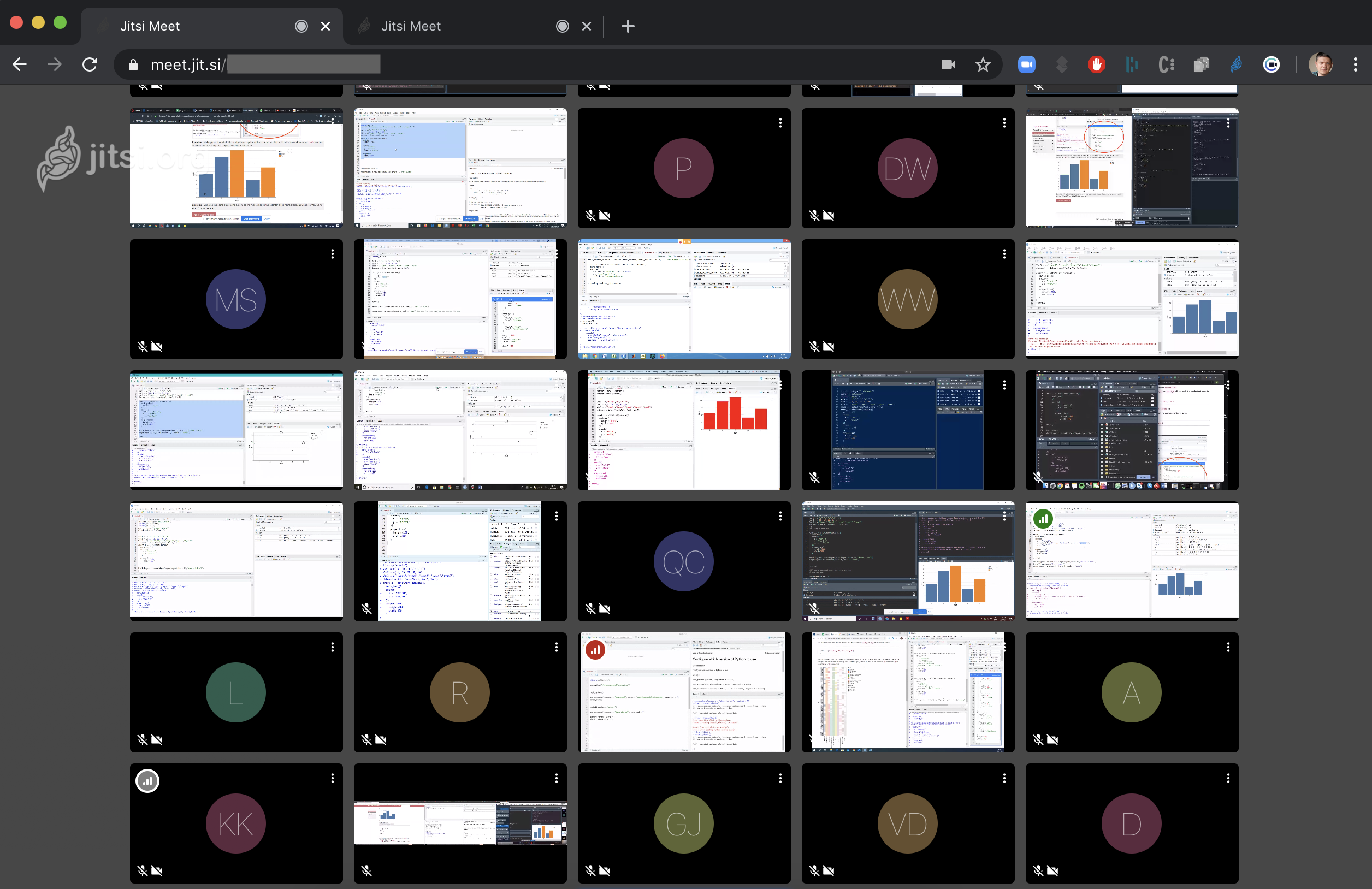Click muted microphone icon on P tile
Viewport: 1372px width, 889px height.
click(x=590, y=215)
